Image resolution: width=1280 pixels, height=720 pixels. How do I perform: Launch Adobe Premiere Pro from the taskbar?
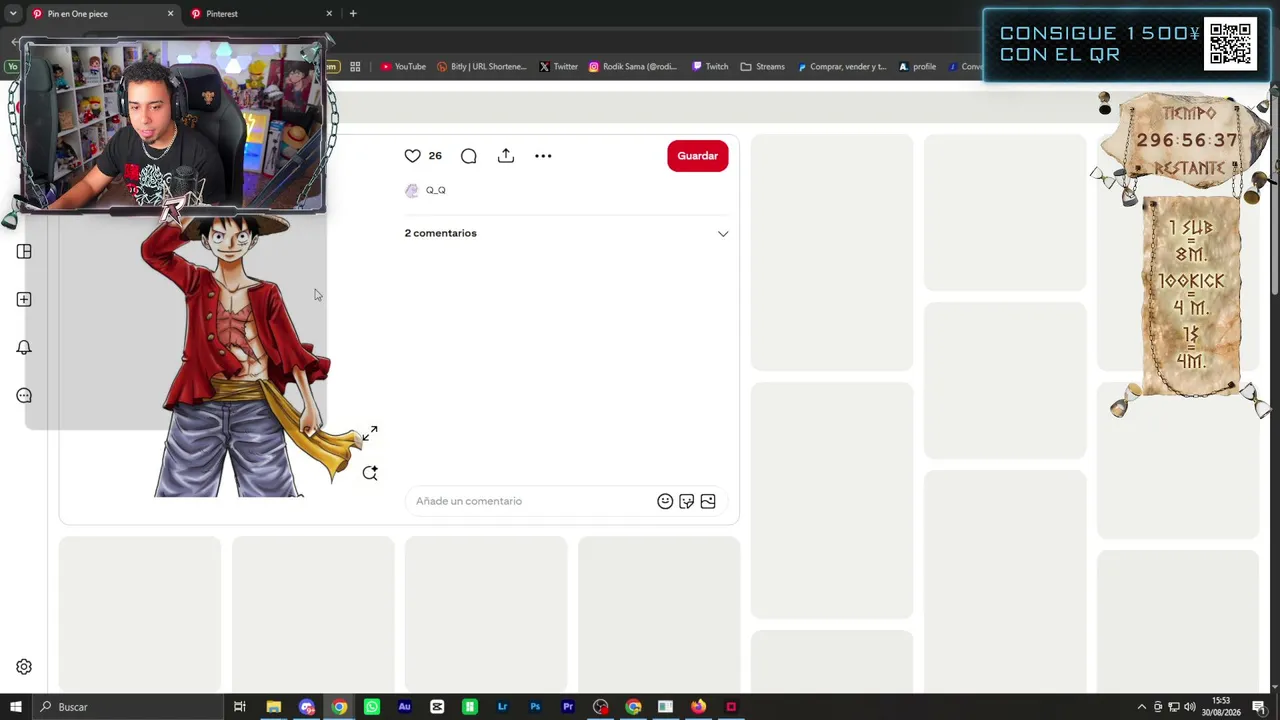pos(568,707)
